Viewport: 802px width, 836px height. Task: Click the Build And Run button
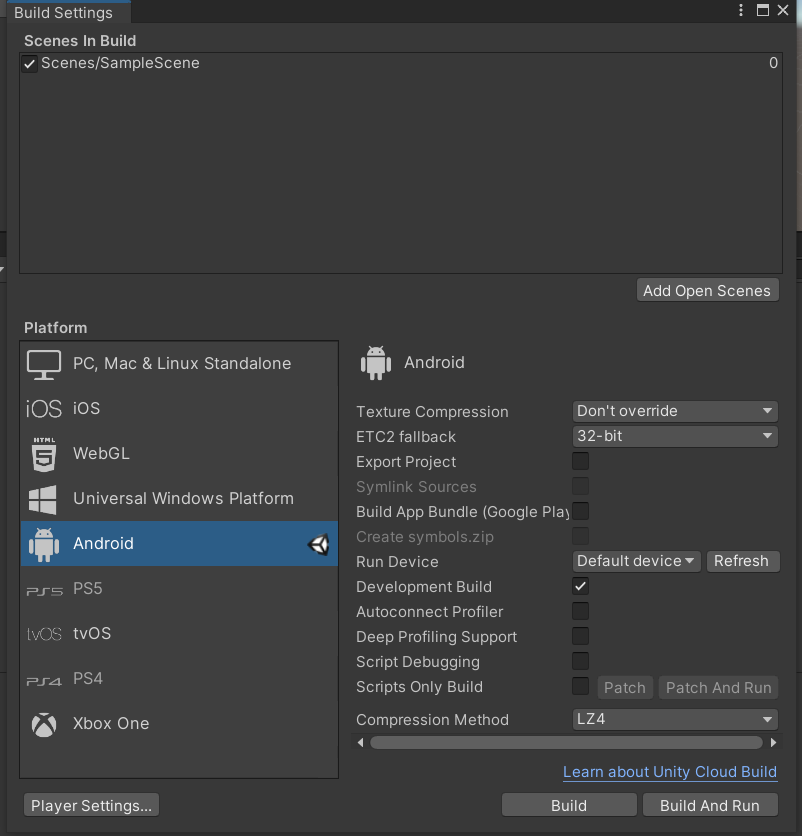pos(710,804)
